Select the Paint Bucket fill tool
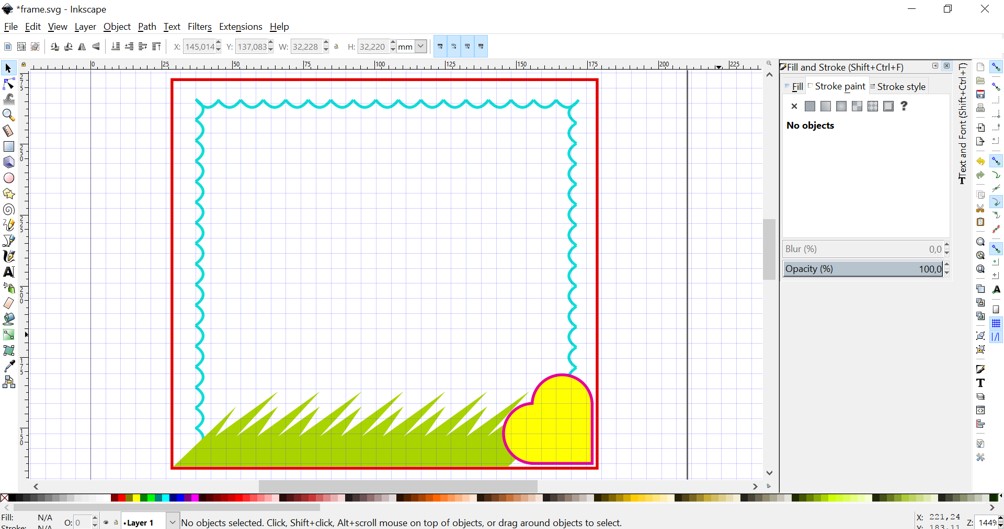 [8, 319]
